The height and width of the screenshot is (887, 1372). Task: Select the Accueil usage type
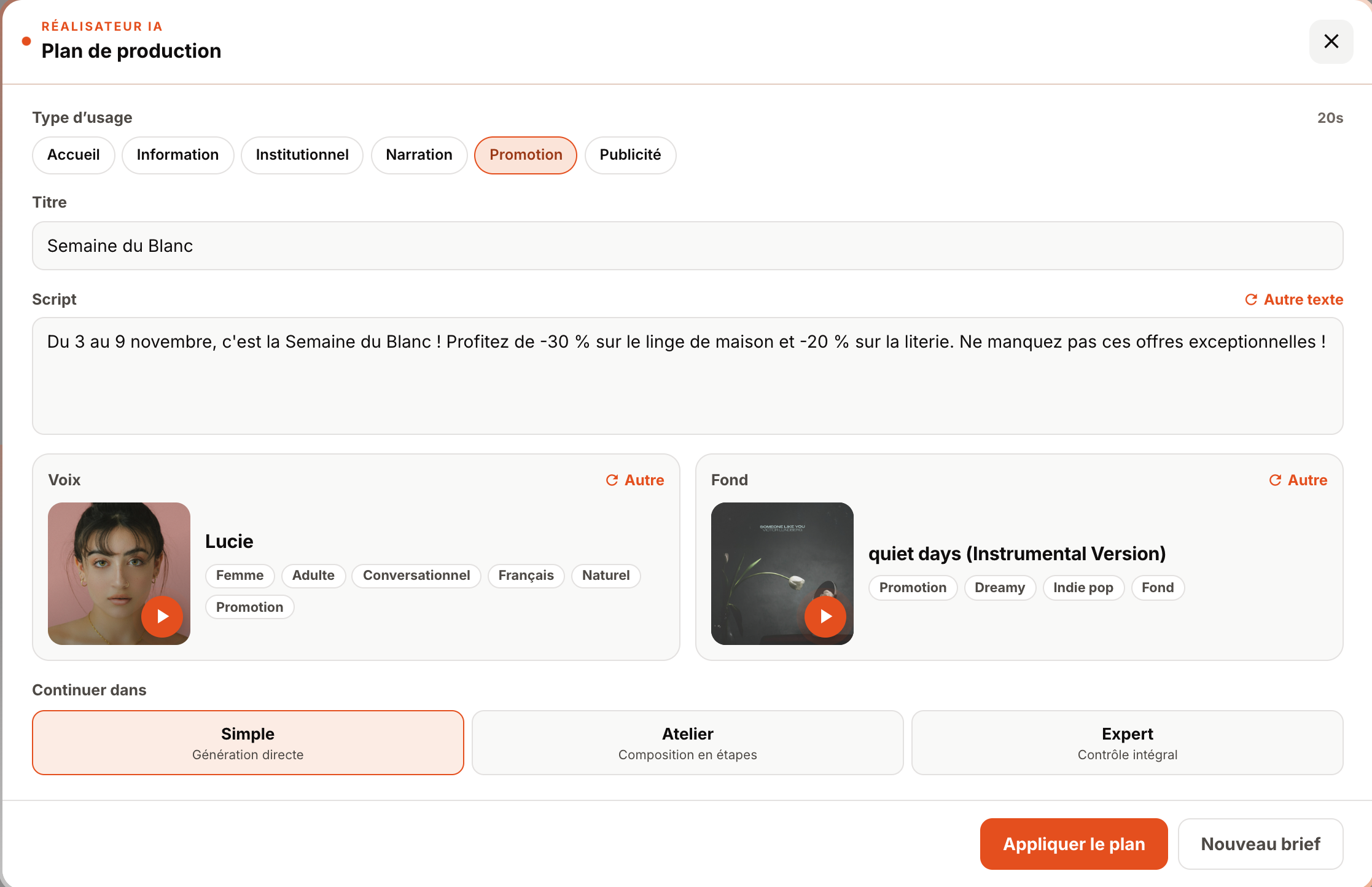[73, 155]
